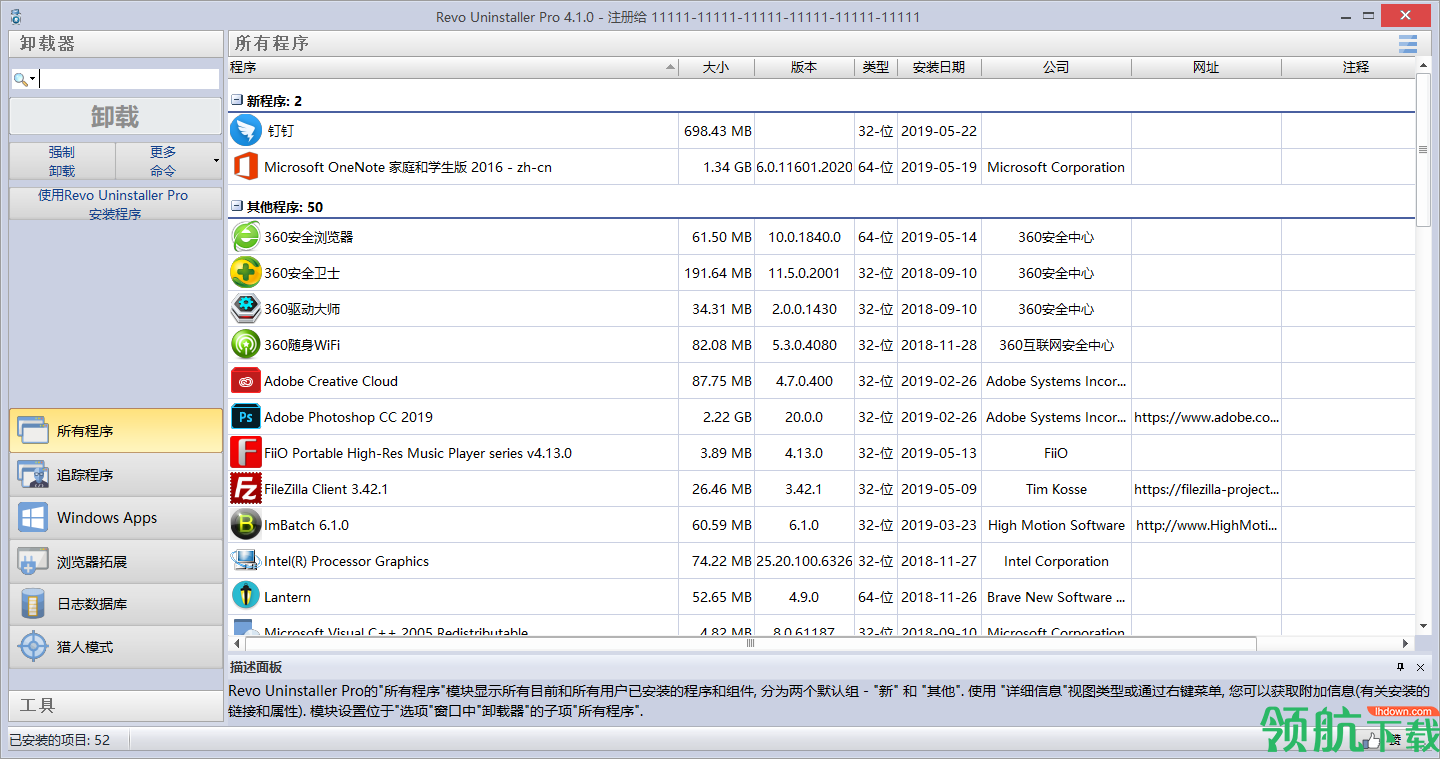Open 日志数据库 module

coord(116,604)
